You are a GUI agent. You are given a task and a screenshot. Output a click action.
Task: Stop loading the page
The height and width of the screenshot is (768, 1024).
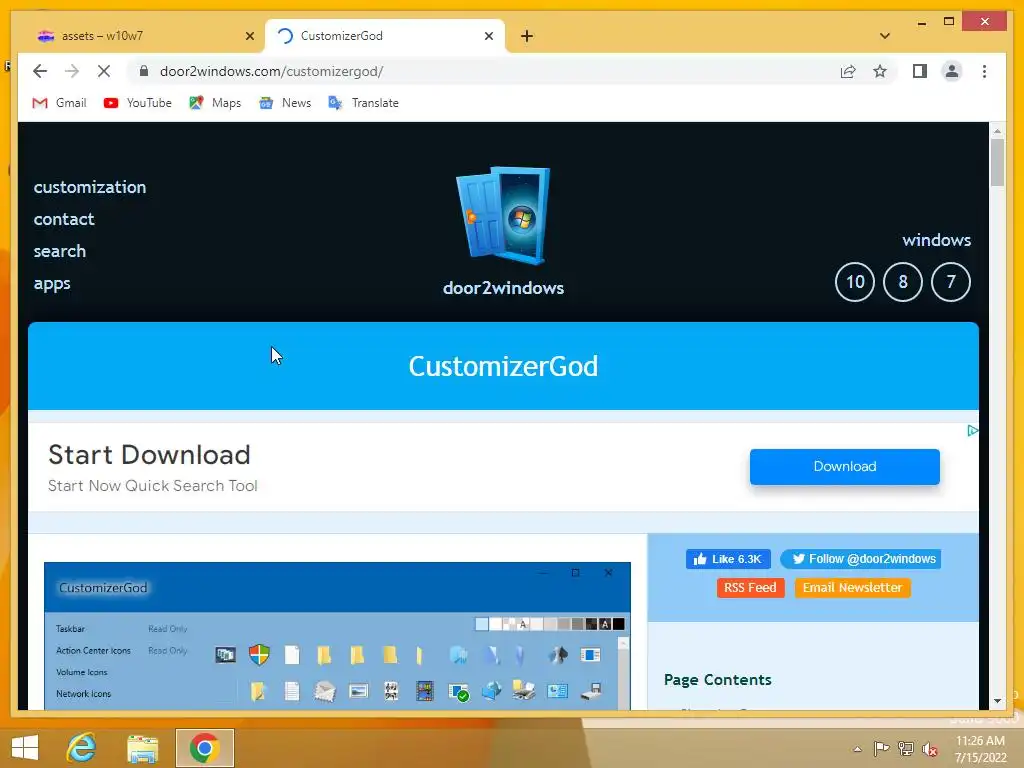point(104,71)
